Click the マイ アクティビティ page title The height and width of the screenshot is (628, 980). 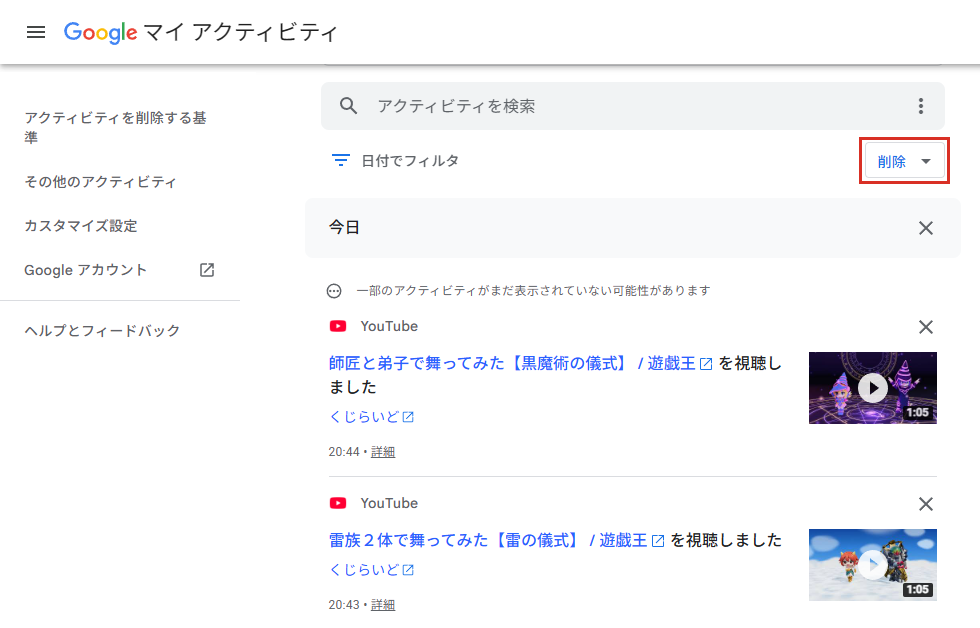241,32
